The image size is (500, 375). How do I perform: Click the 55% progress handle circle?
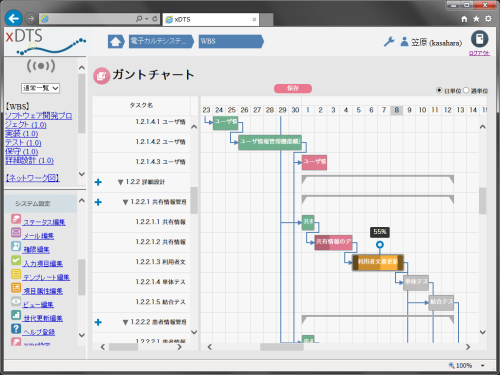380,245
